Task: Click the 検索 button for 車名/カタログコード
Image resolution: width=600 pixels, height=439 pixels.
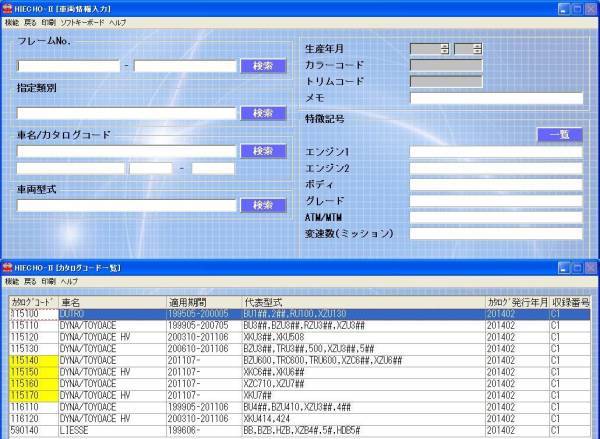Action: point(263,151)
